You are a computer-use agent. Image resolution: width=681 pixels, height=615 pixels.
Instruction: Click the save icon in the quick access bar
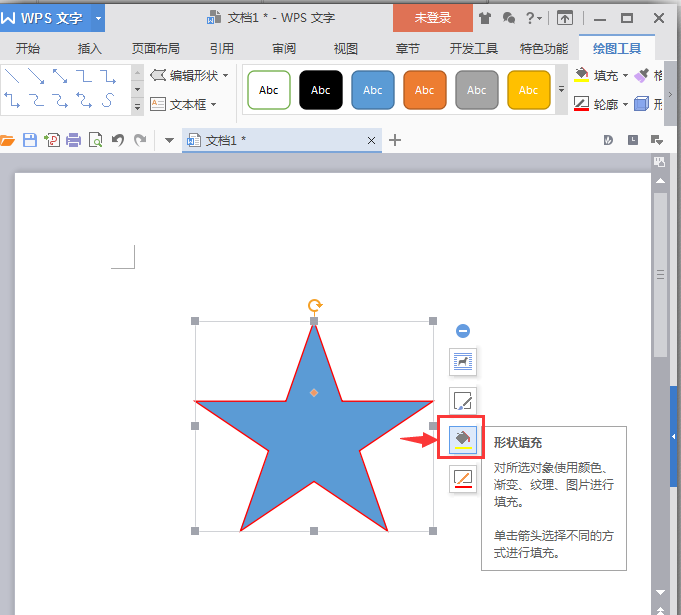point(30,141)
